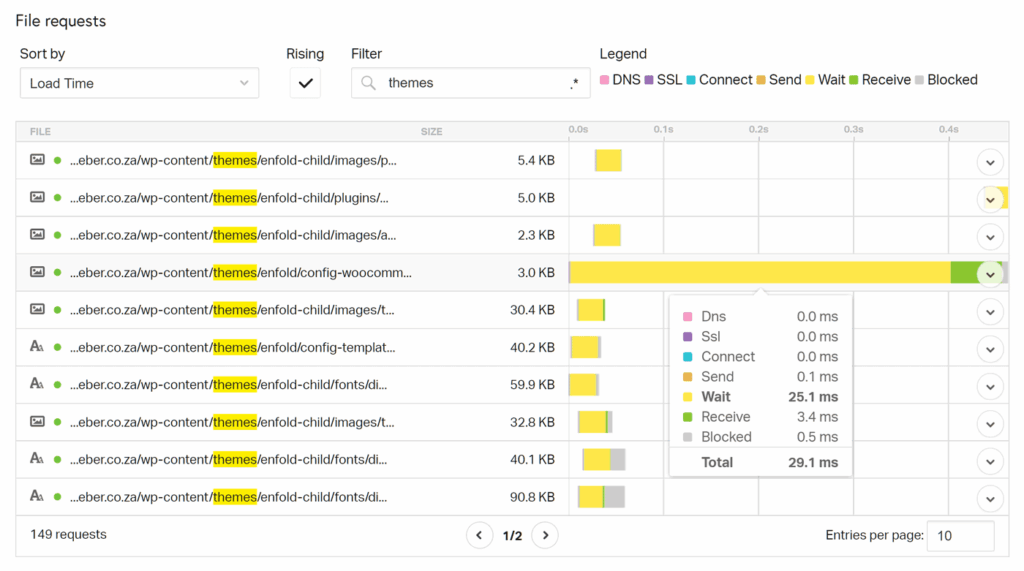Screen dimensions: 1024x571
Task: Expand the 40.1 KB fonts row
Action: (x=990, y=461)
